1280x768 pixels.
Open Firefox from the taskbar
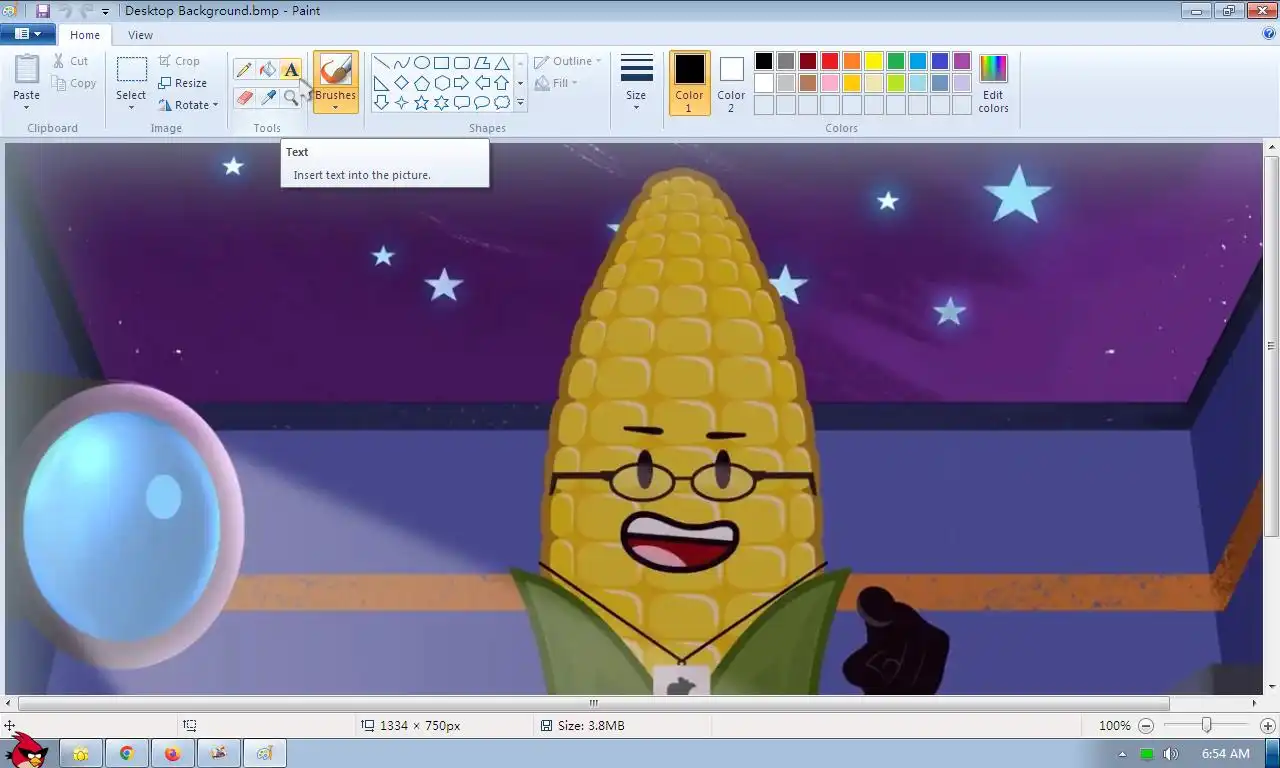tap(172, 753)
